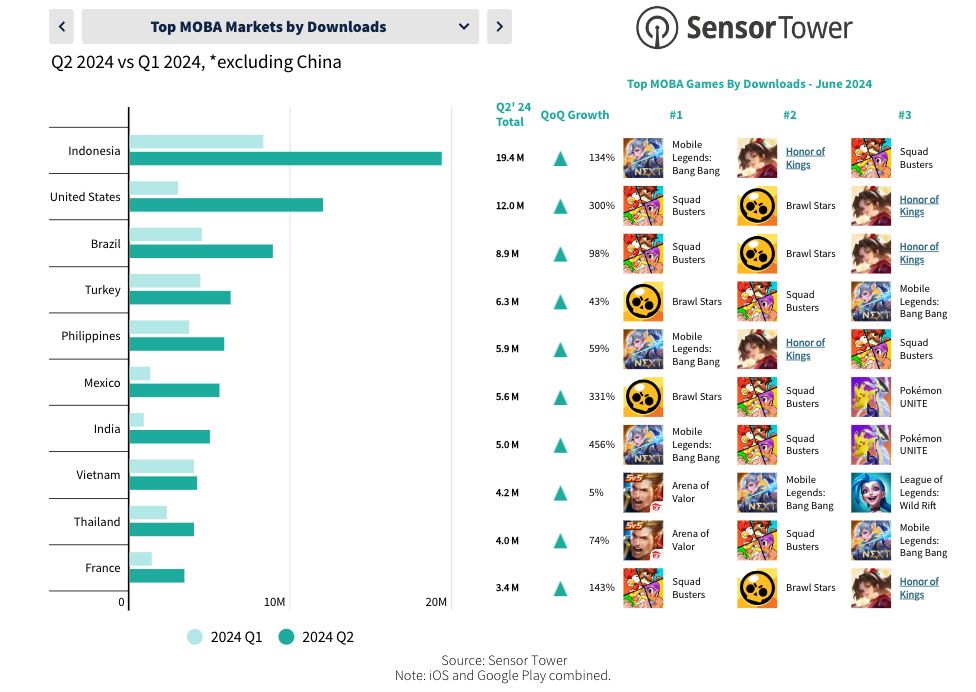
Task: Click the Q2' 24 Total column header
Action: point(513,115)
